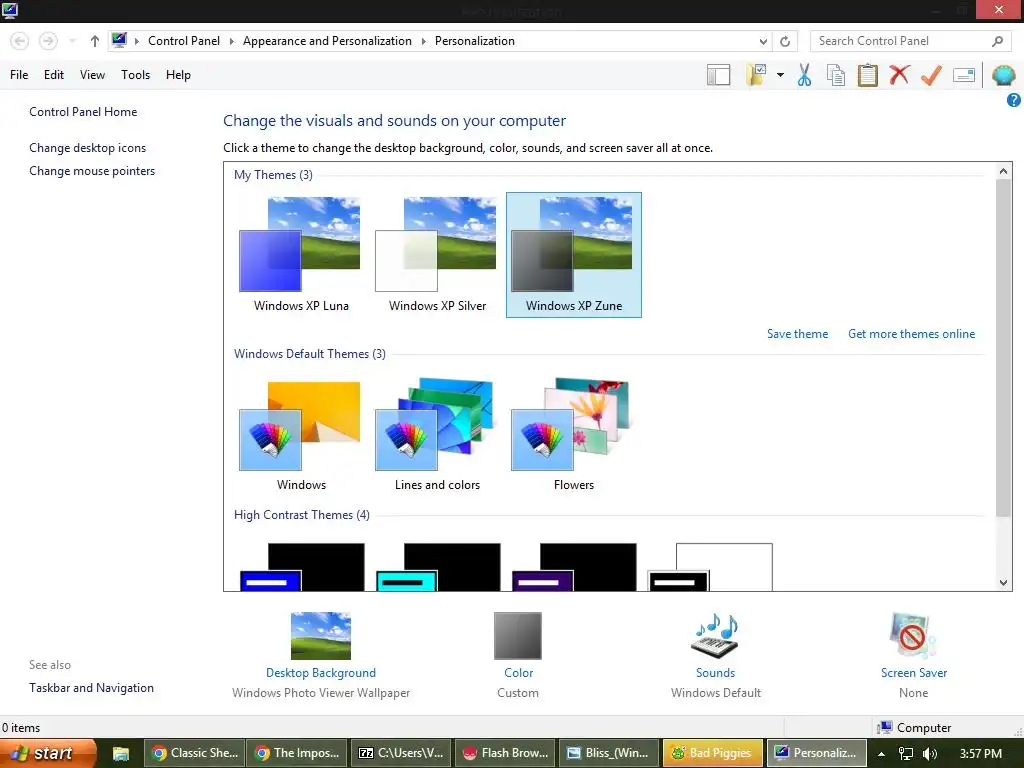Viewport: 1024px width, 768px height.
Task: Open the Desktop Background settings icon
Action: [321, 635]
